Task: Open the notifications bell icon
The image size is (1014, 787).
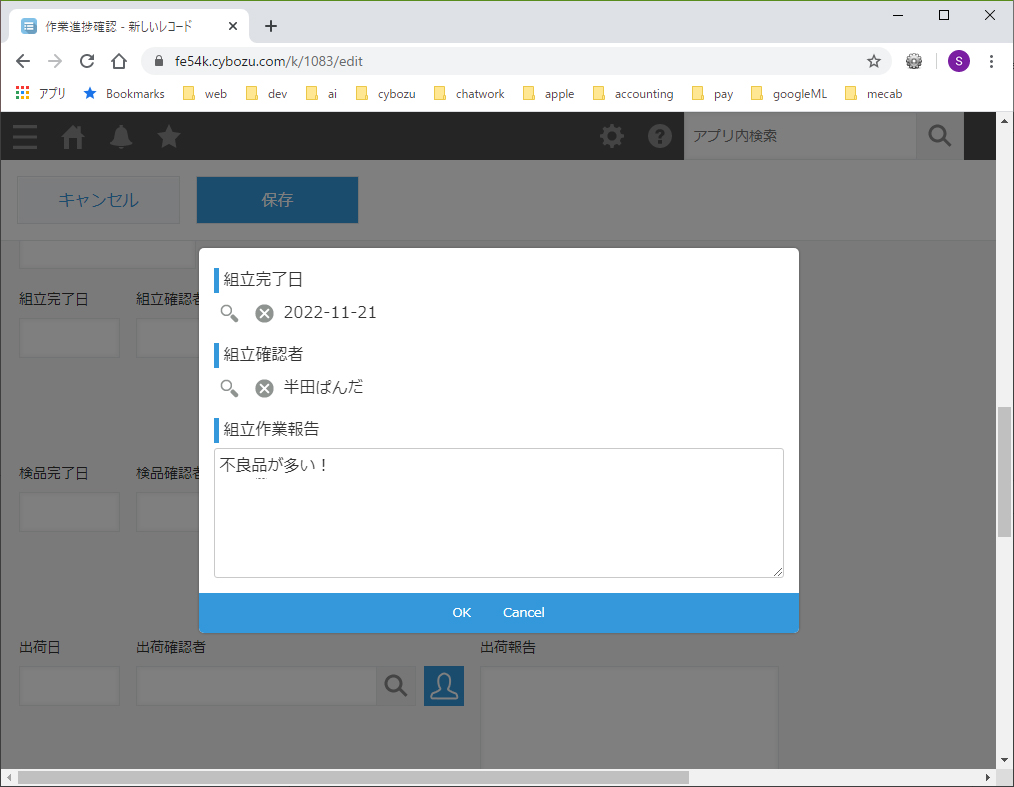Action: (x=121, y=137)
